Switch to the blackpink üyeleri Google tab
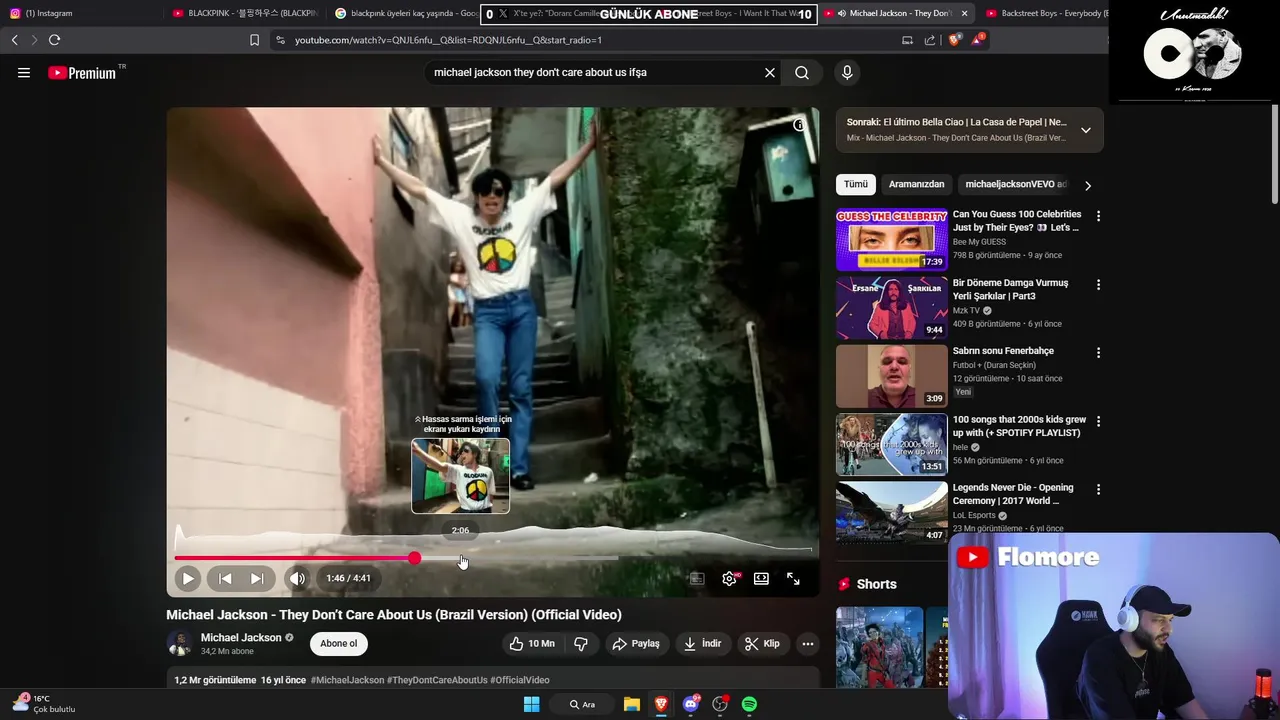1280x720 pixels. pyautogui.click(x=405, y=13)
